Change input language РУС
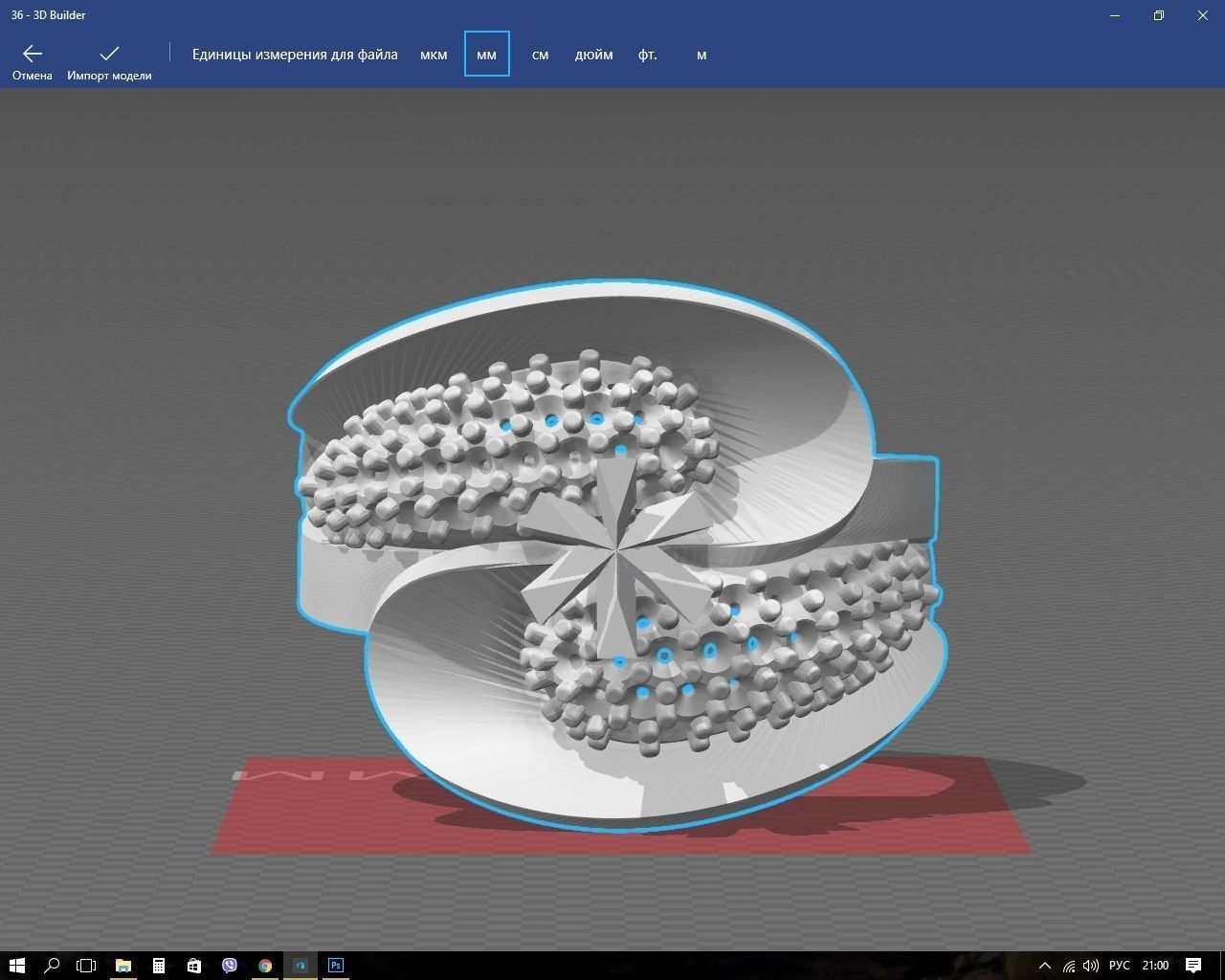This screenshot has width=1225, height=980. tap(1119, 965)
